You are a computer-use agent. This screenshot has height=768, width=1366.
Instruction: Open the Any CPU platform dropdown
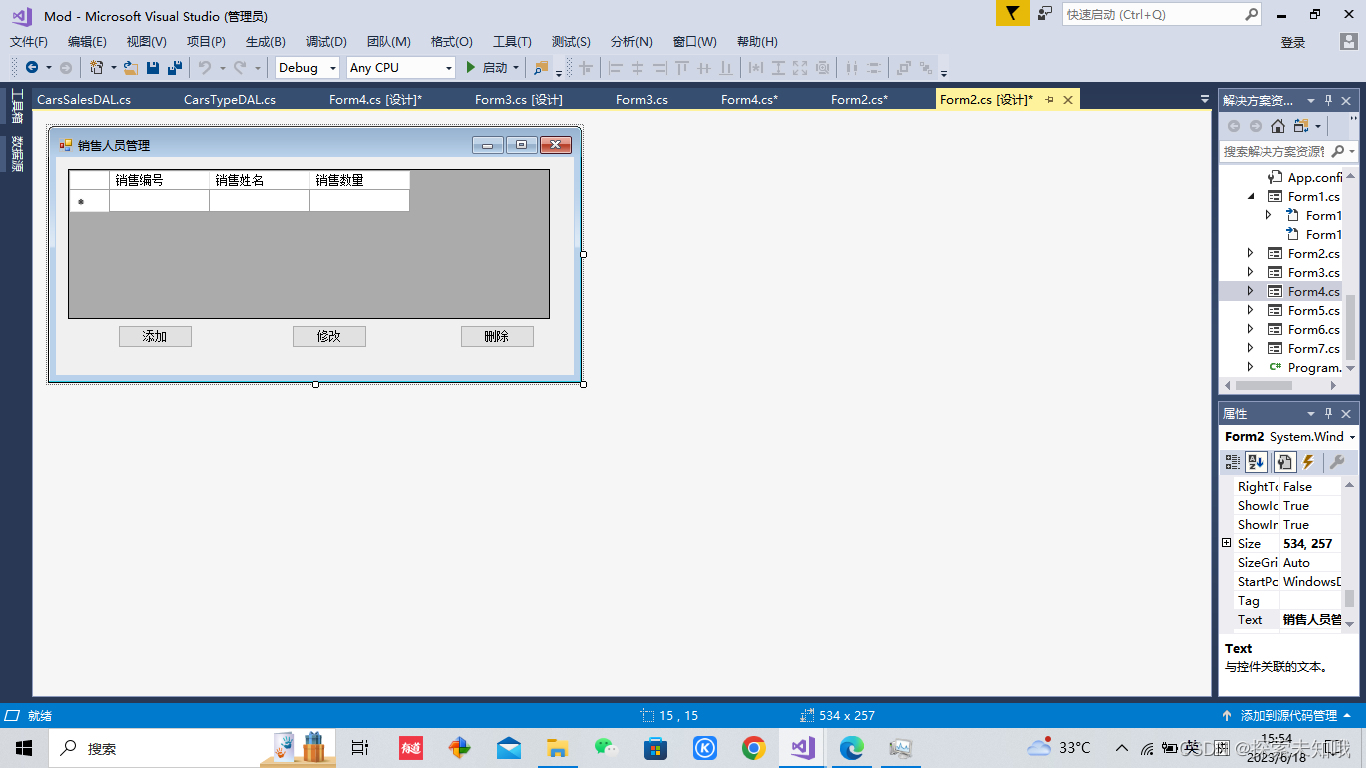451,67
